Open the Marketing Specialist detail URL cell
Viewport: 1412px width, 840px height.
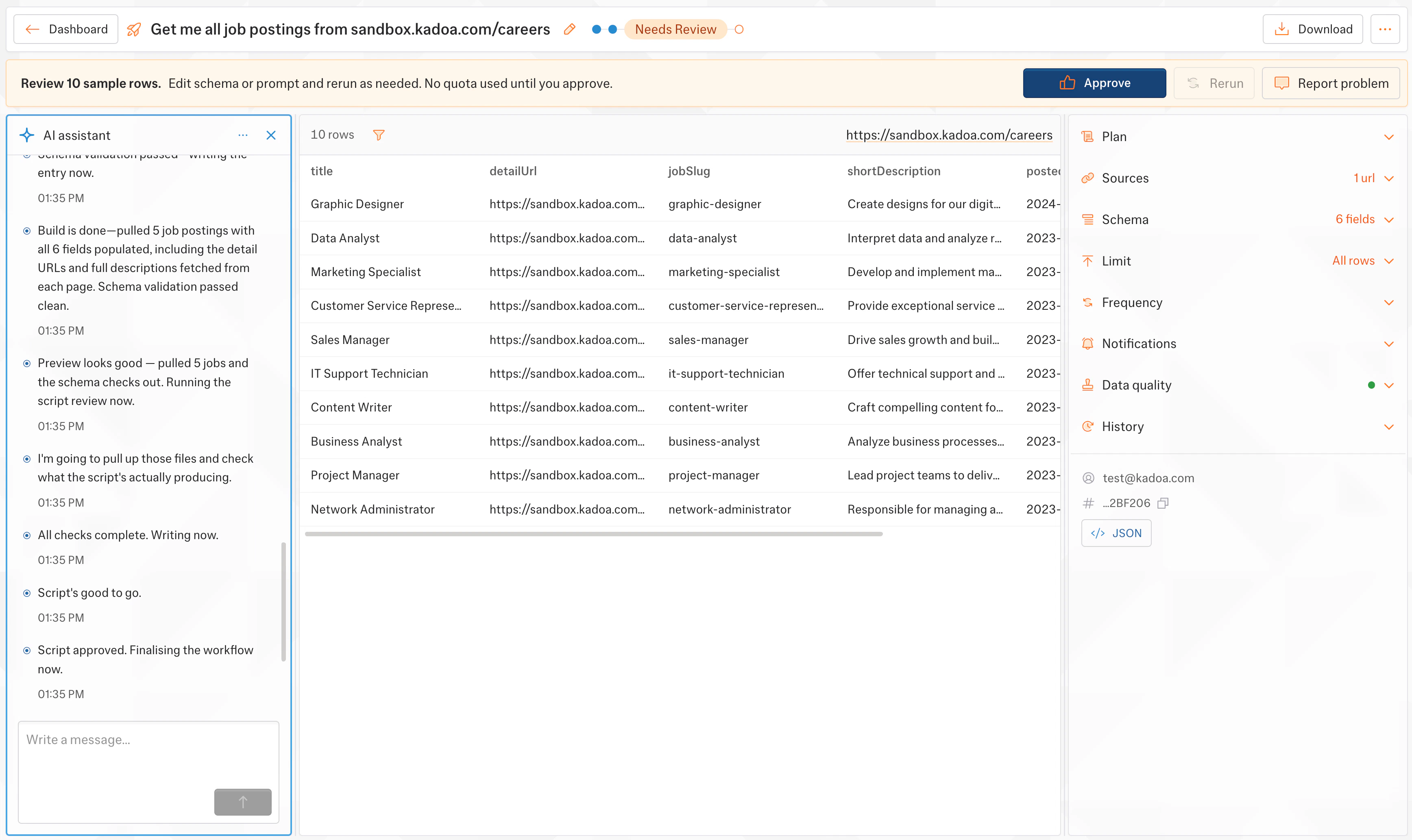[x=567, y=272]
